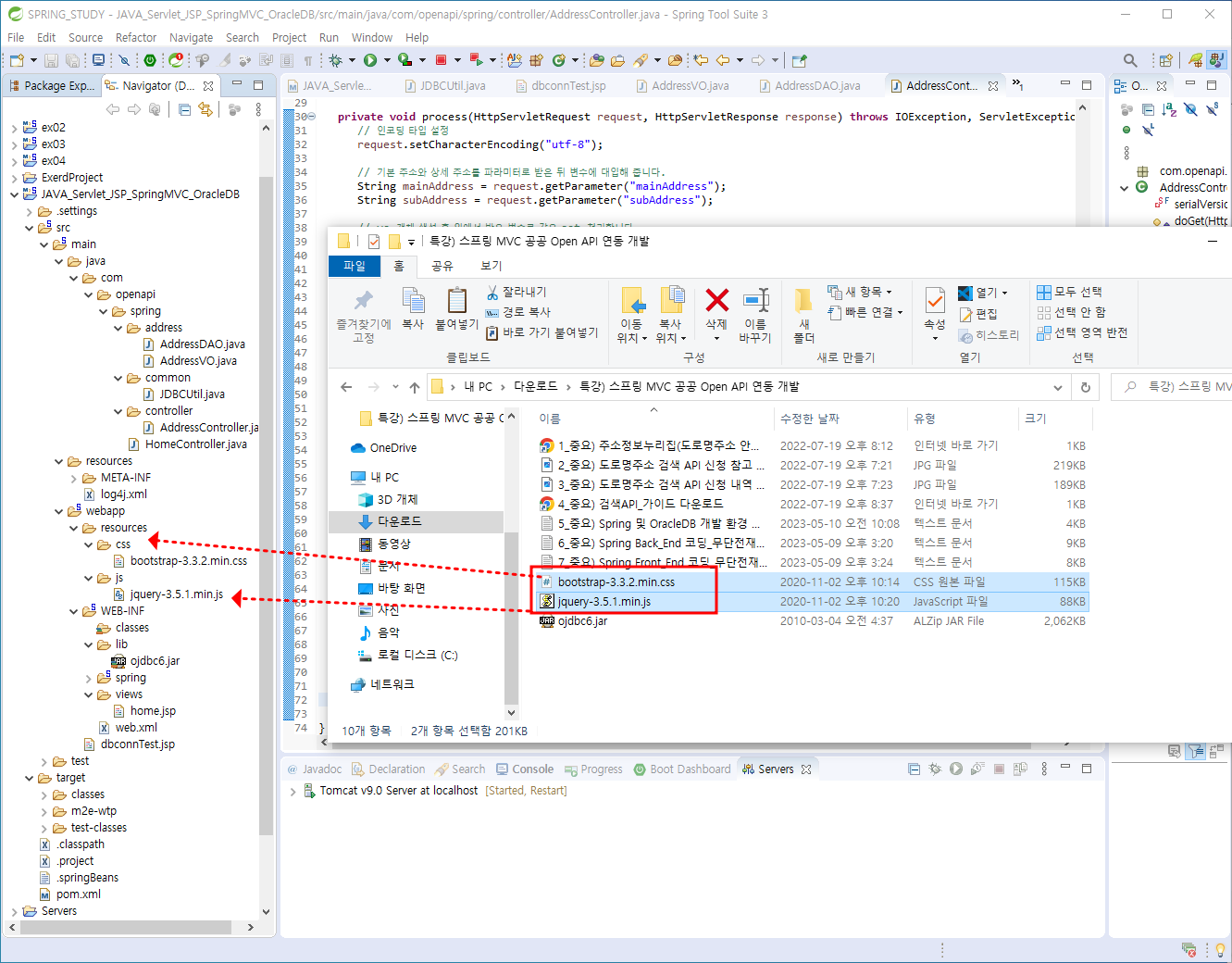Screen dimensions: 1232x963
Task: Click the Explorer Back navigation arrow
Action: [346, 387]
